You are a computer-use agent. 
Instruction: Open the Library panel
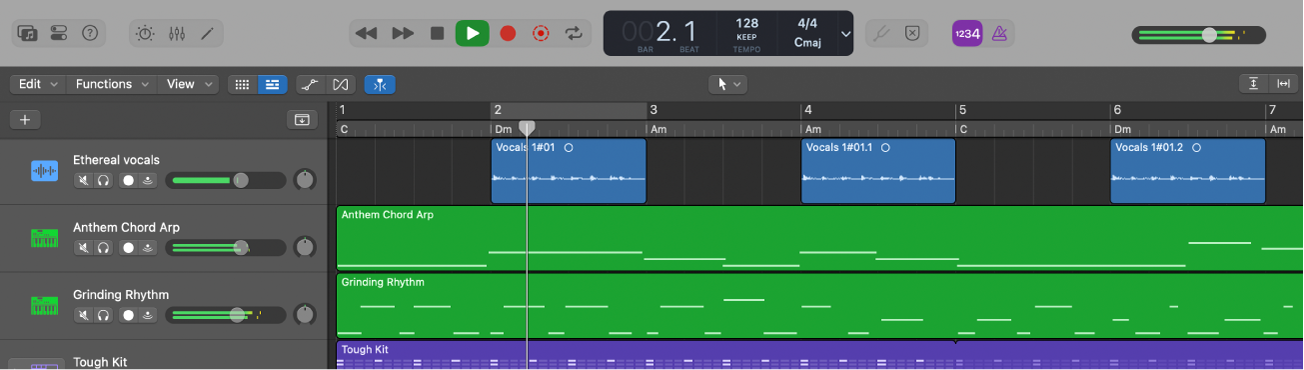click(x=28, y=33)
